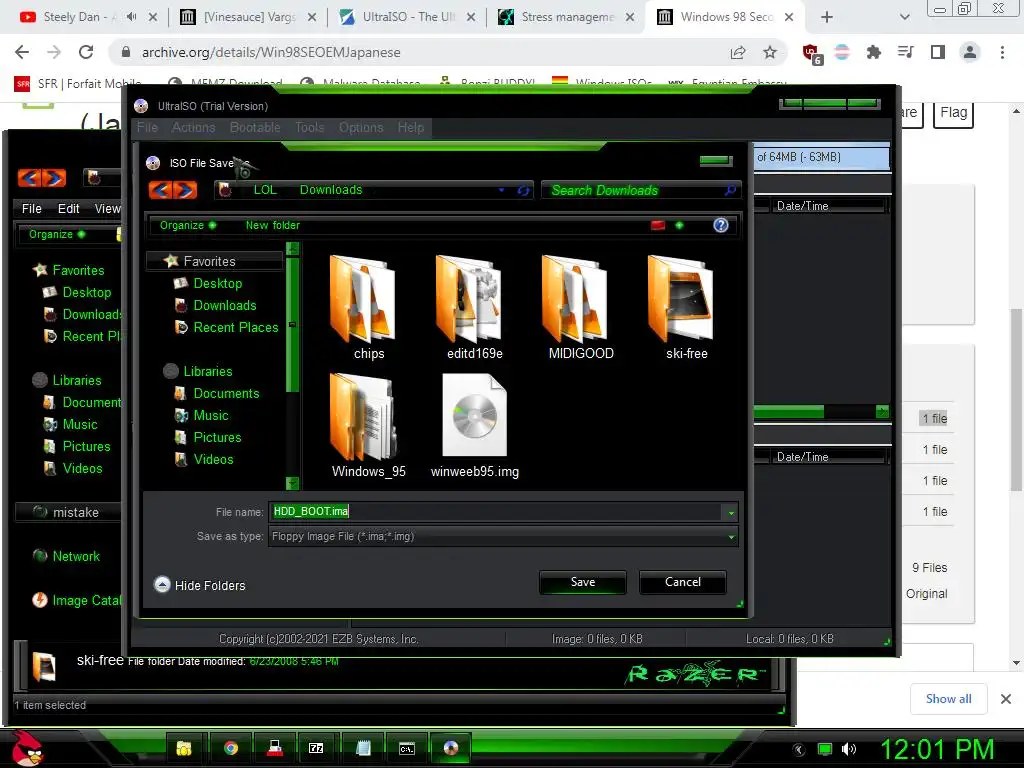Open the 7z taskbar icon
This screenshot has width=1024, height=768.
[x=316, y=748]
